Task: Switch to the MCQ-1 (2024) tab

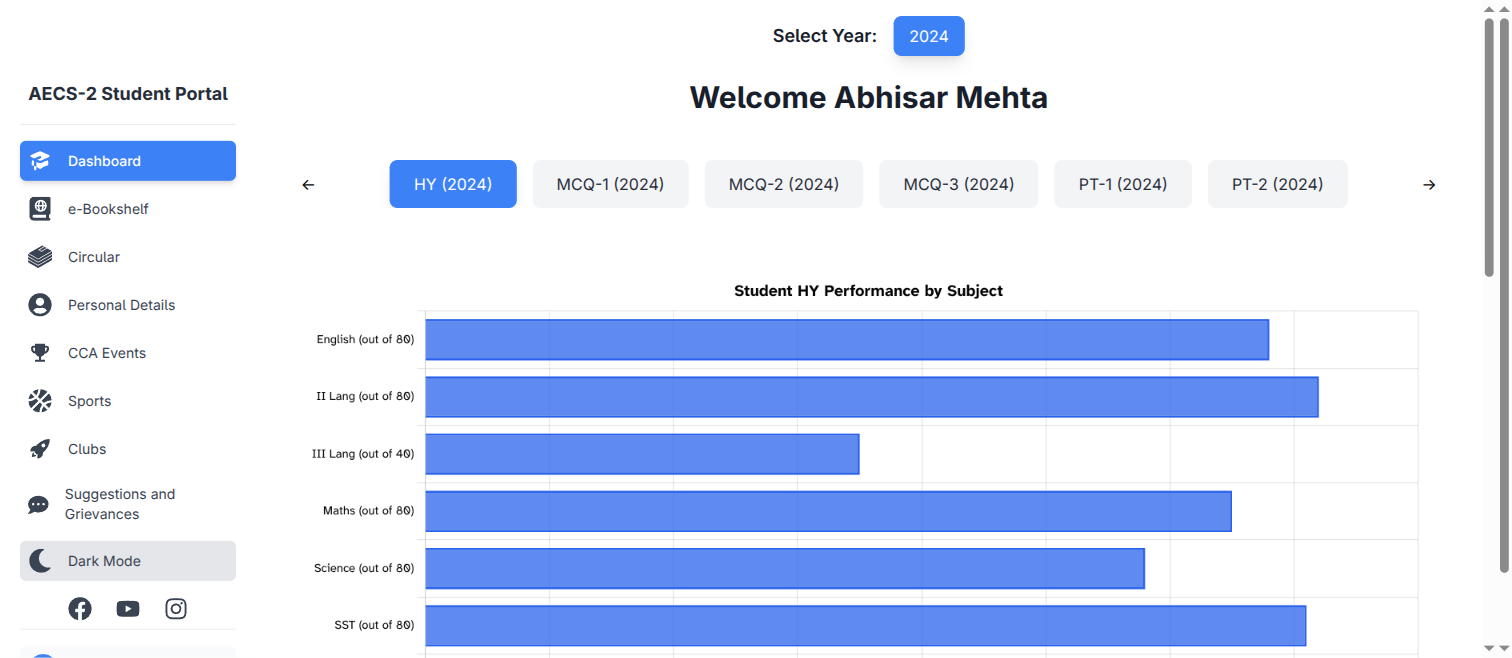Action: pos(610,184)
